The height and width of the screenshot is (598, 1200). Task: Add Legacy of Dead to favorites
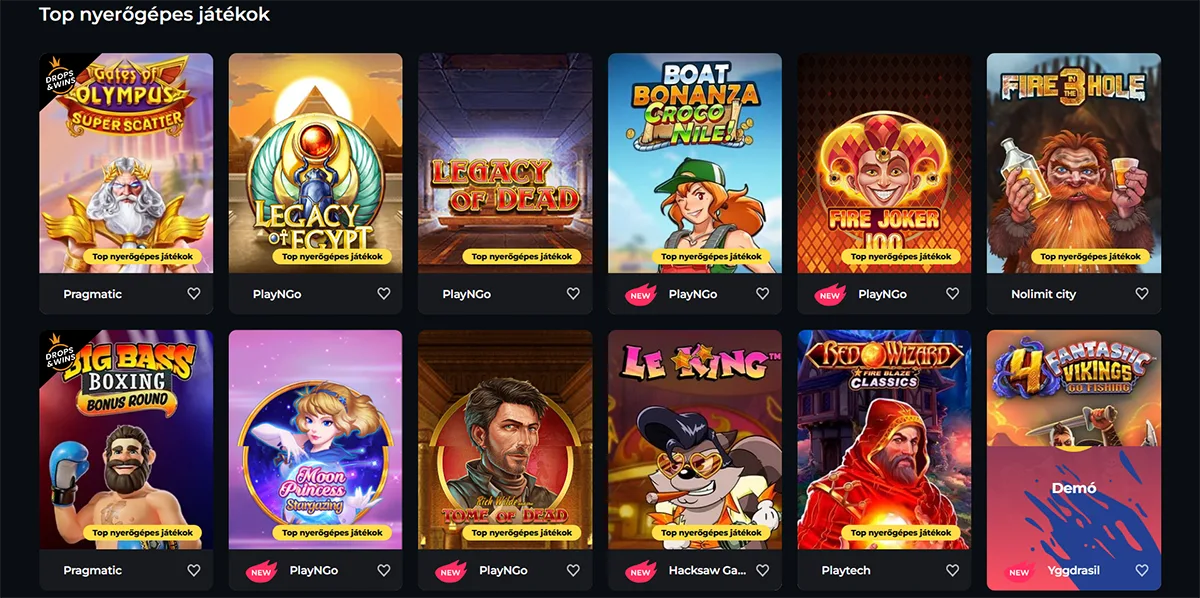click(x=573, y=294)
